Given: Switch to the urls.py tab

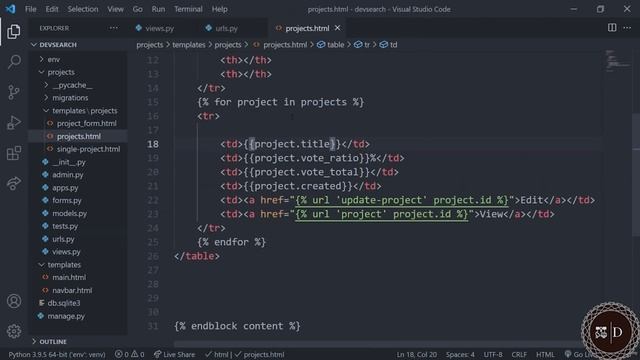Looking at the screenshot, I should [x=226, y=28].
